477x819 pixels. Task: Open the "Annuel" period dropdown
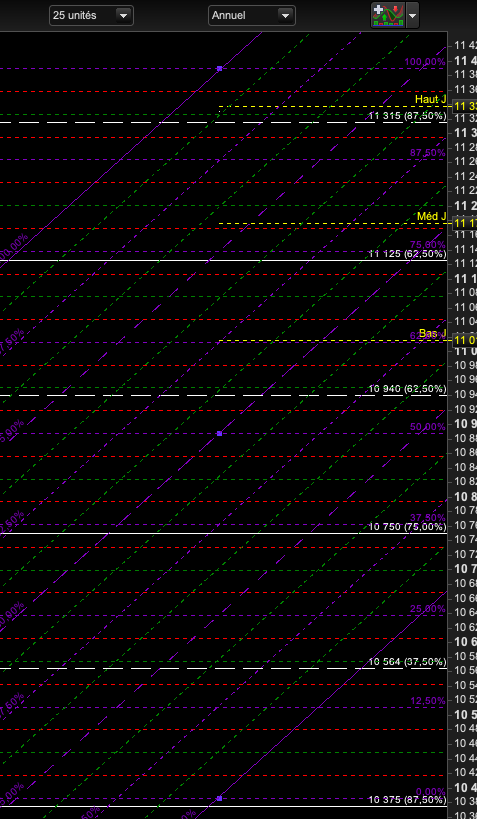click(x=252, y=15)
